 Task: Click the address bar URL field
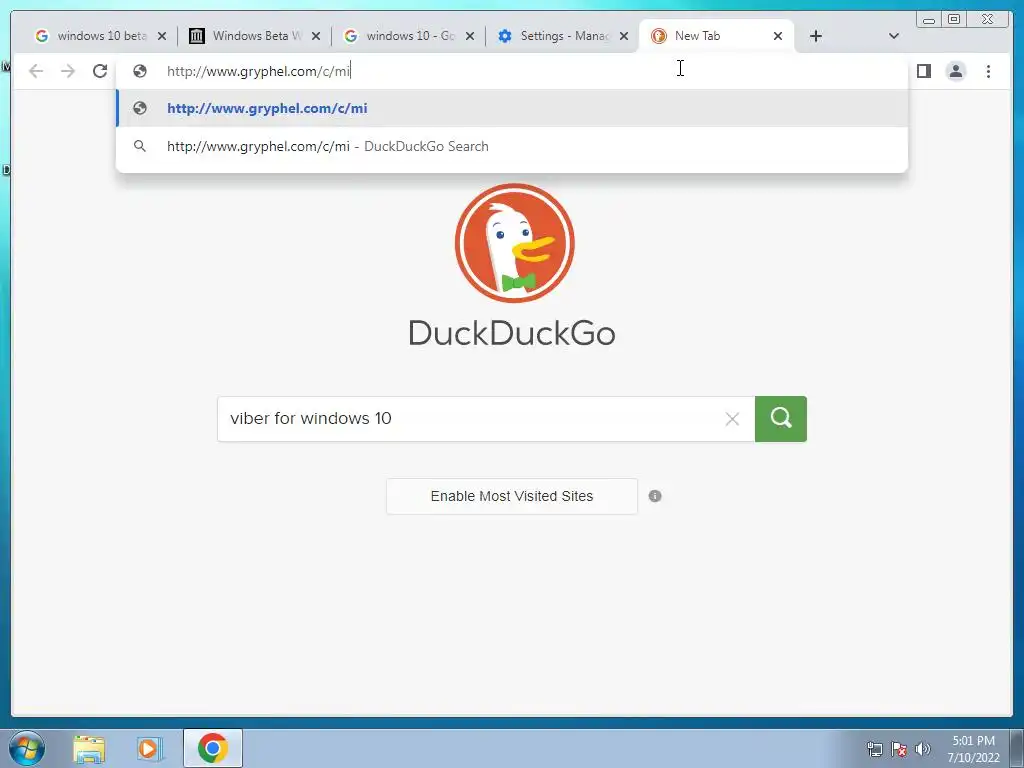(x=511, y=71)
